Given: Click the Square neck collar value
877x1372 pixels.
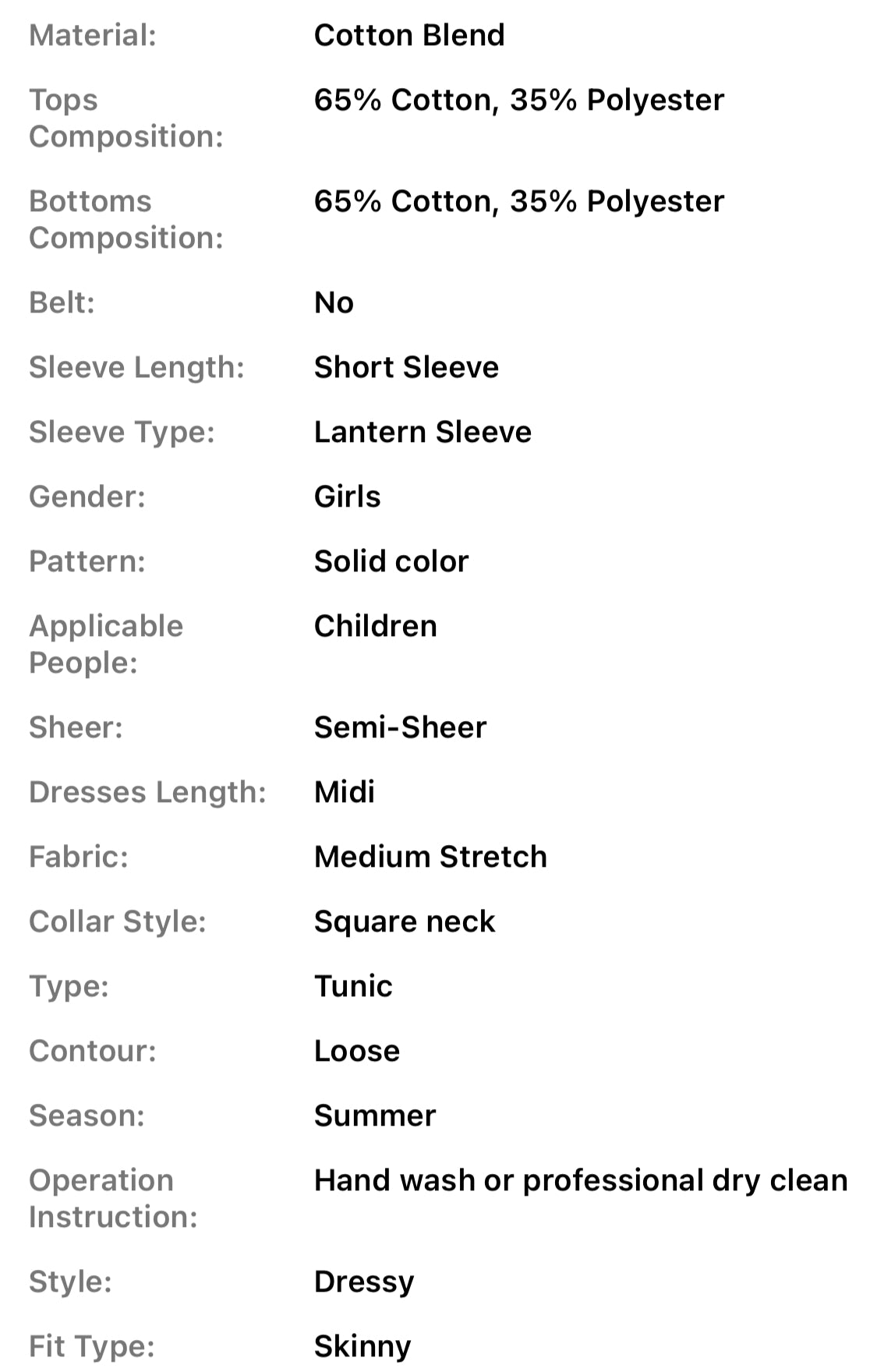Looking at the screenshot, I should [404, 921].
